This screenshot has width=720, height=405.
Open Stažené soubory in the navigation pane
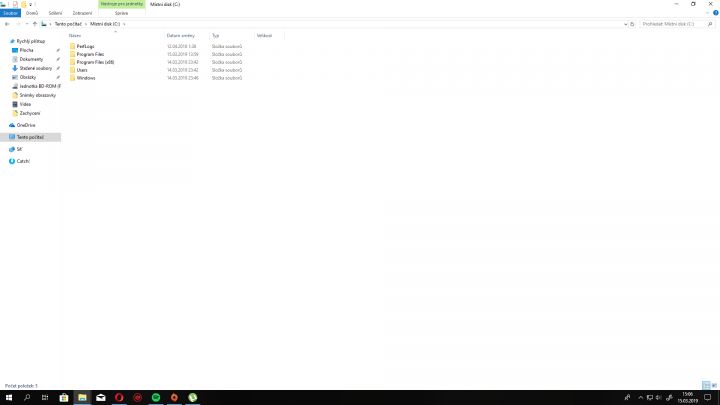pos(35,68)
